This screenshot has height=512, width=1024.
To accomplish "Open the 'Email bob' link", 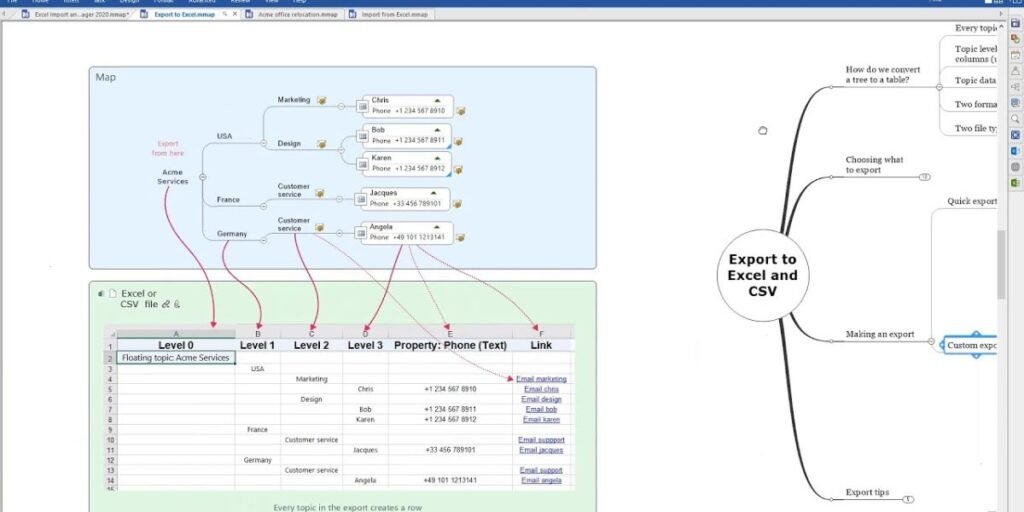I will click(x=541, y=409).
